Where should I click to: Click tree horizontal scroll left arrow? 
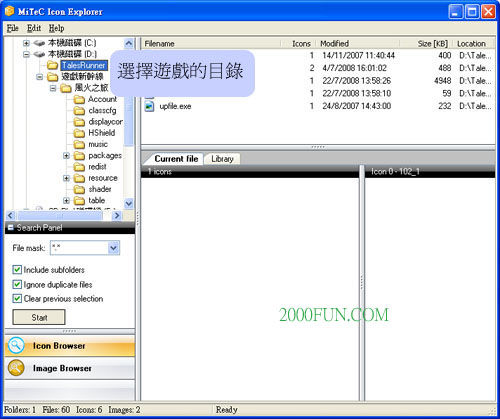click(10, 216)
